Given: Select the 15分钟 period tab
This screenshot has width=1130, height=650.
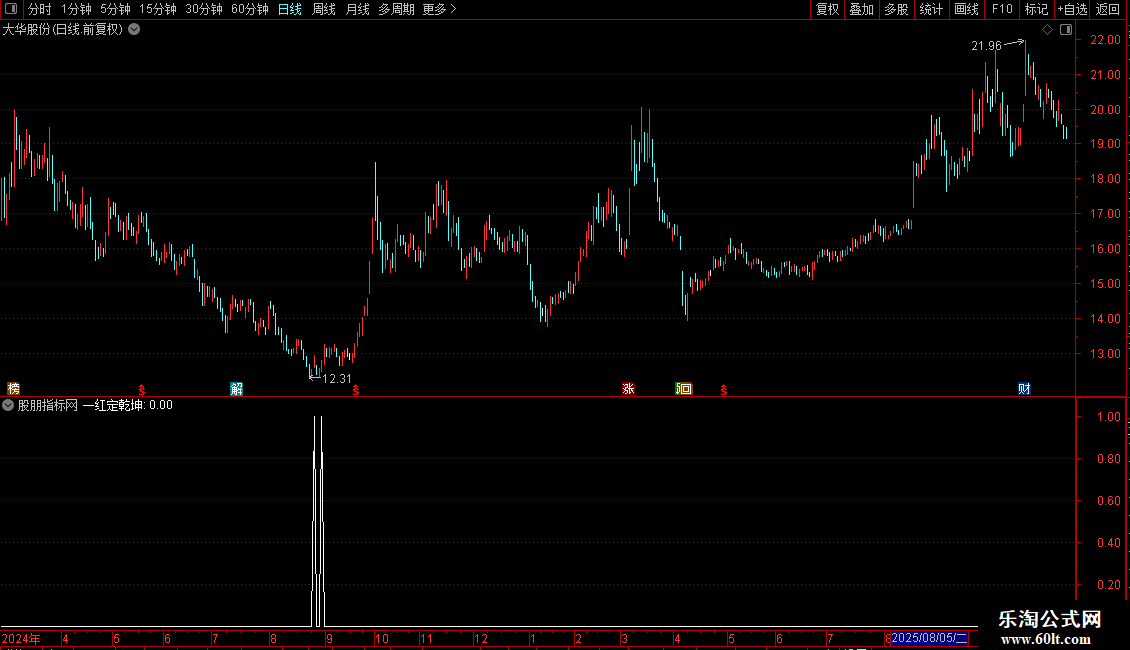Looking at the screenshot, I should coord(158,9).
